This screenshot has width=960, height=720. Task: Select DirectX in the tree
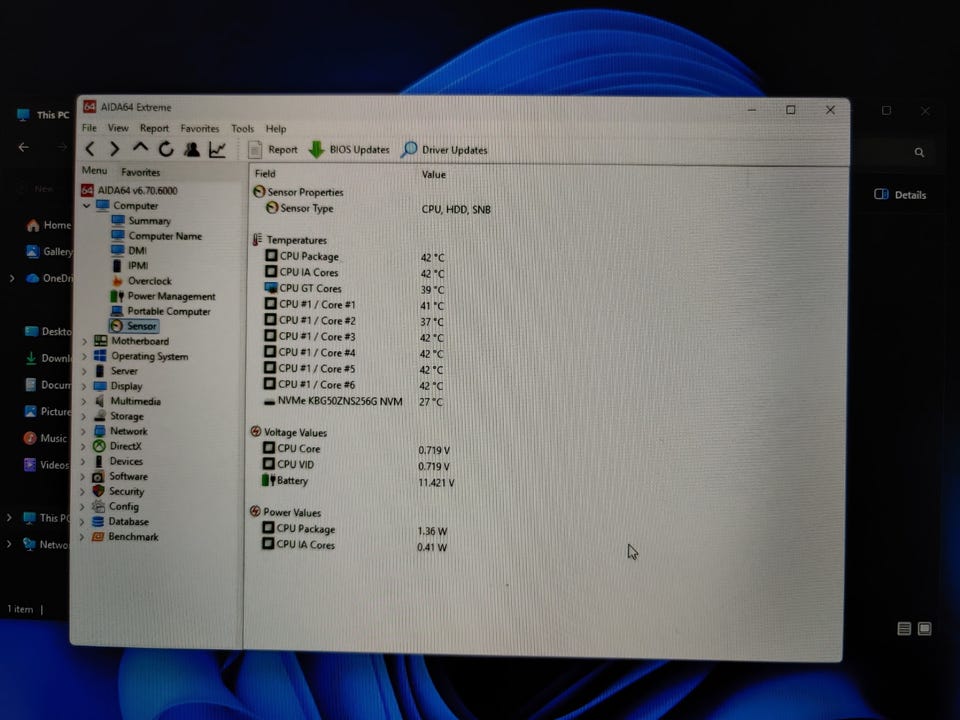tap(117, 446)
